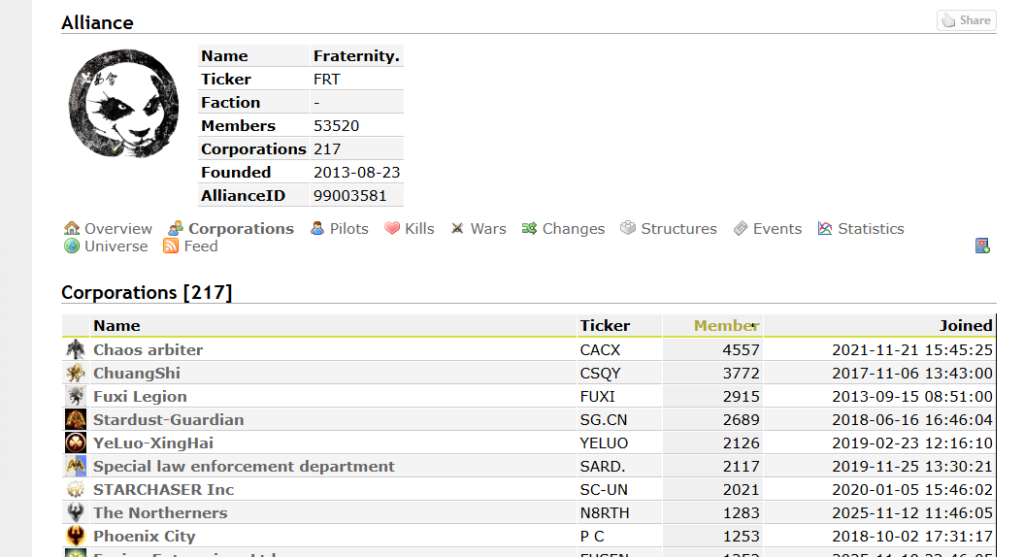Click the Universe globe icon
Viewport: 1024px width, 557px height.
point(72,246)
